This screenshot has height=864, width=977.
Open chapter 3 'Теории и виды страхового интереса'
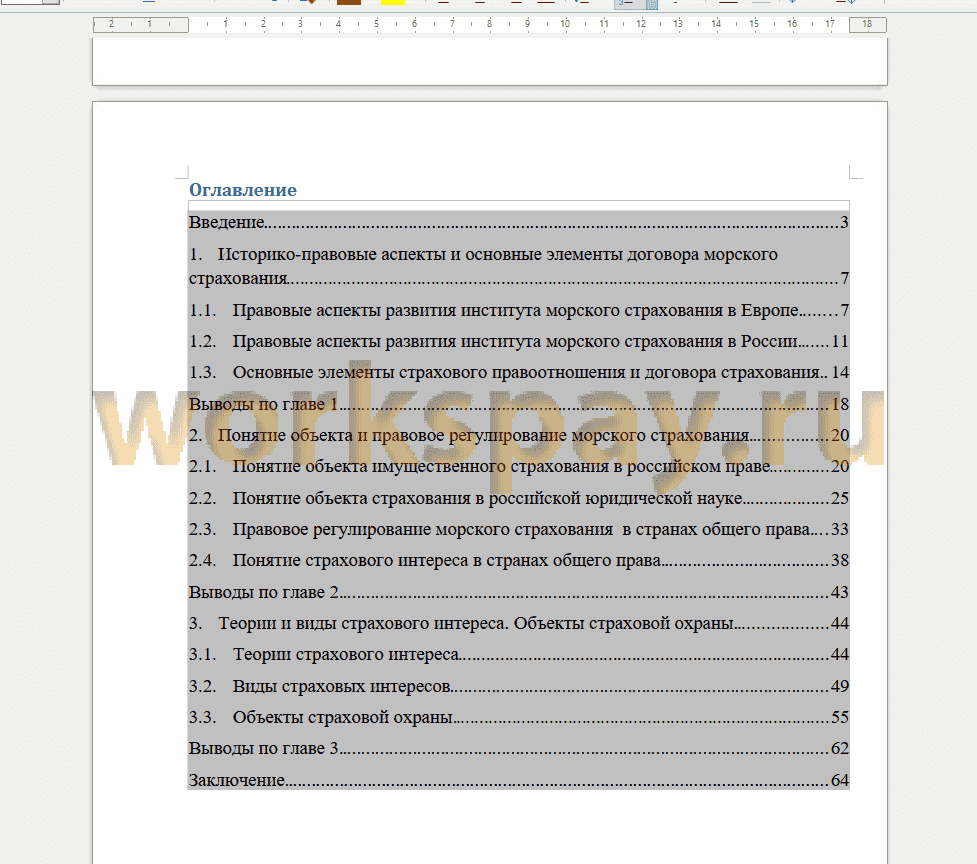pos(518,624)
